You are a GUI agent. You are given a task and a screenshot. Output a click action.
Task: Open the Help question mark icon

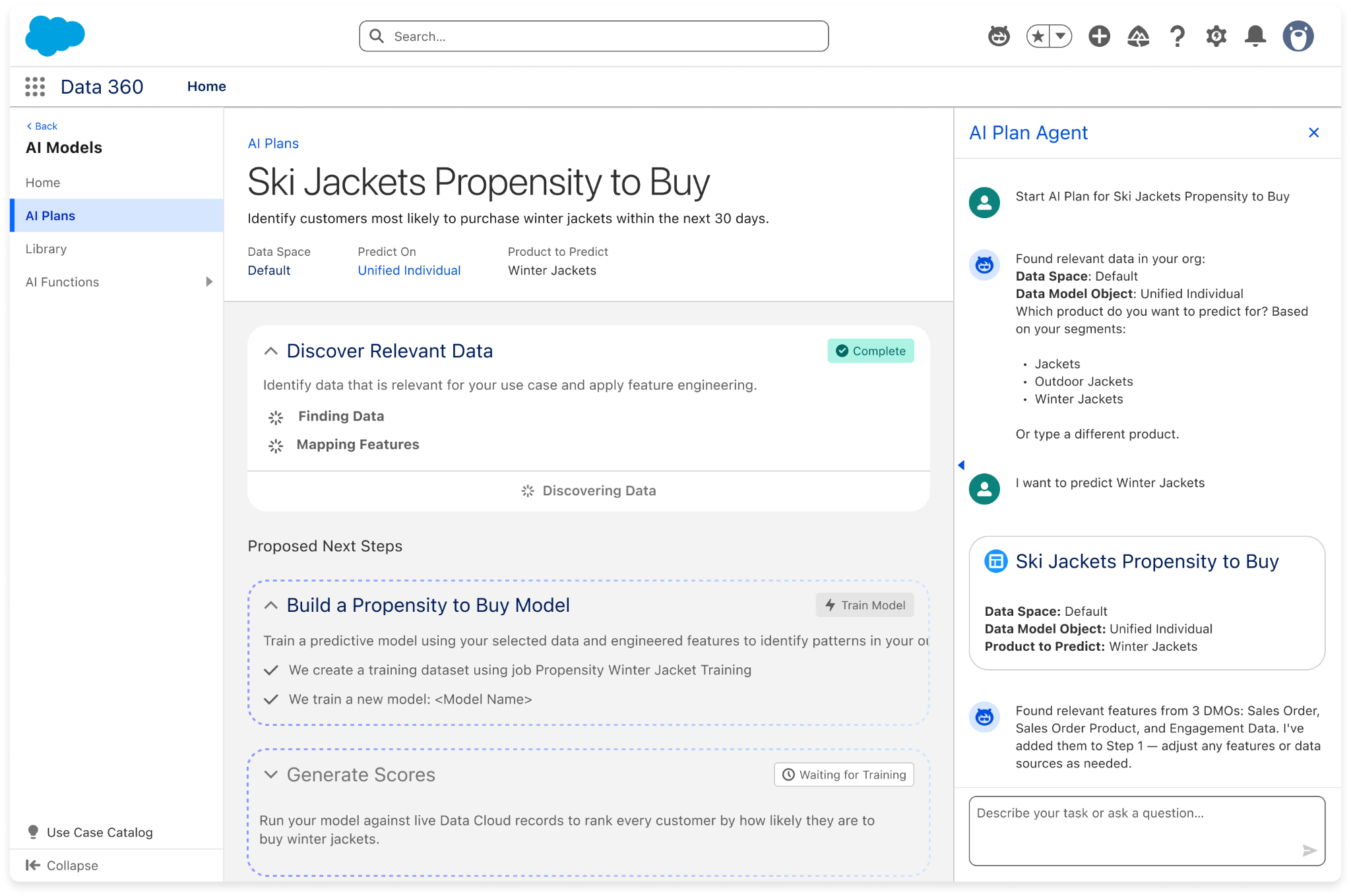pyautogui.click(x=1177, y=36)
